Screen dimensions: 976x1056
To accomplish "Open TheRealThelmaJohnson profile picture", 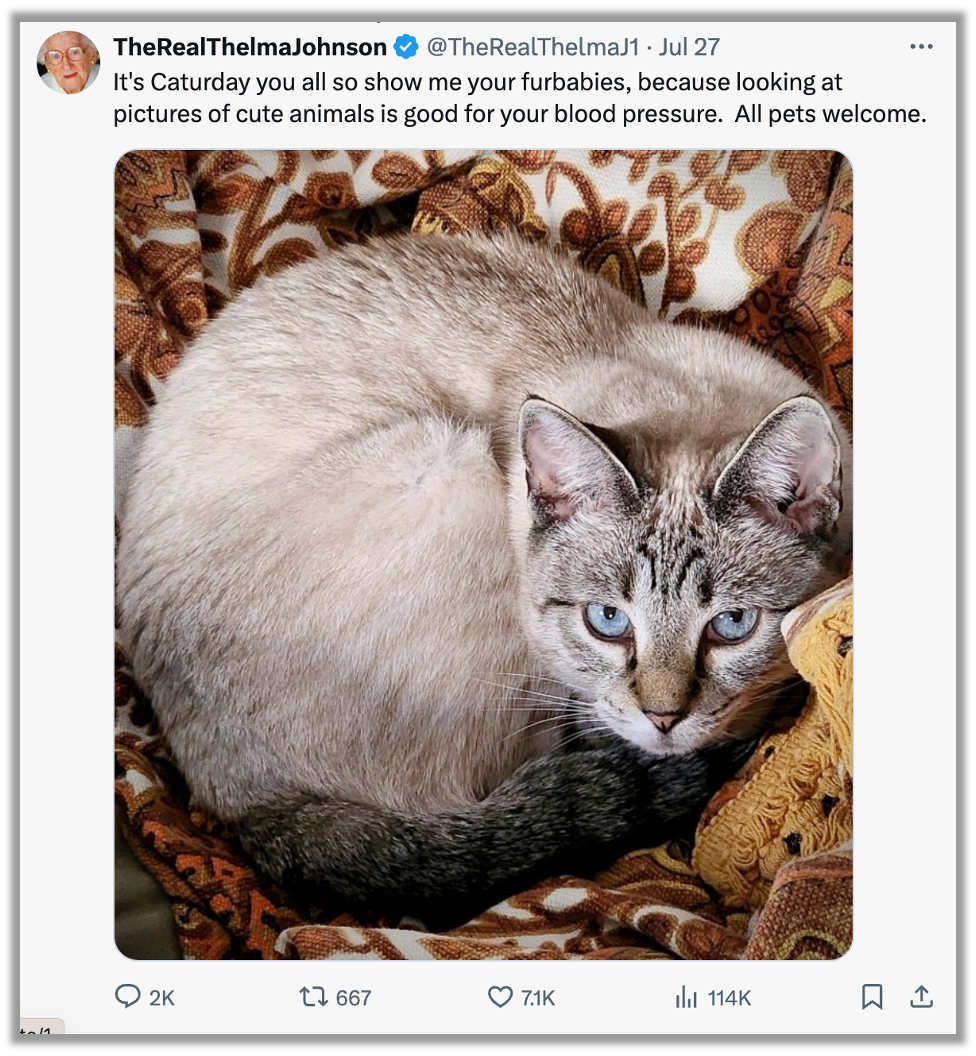I will pyautogui.click(x=68, y=62).
